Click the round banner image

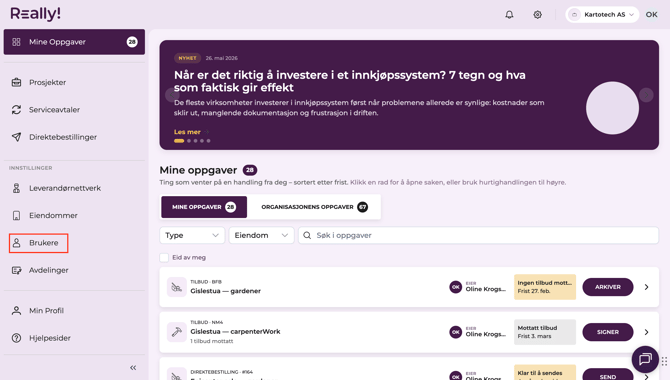(x=612, y=108)
